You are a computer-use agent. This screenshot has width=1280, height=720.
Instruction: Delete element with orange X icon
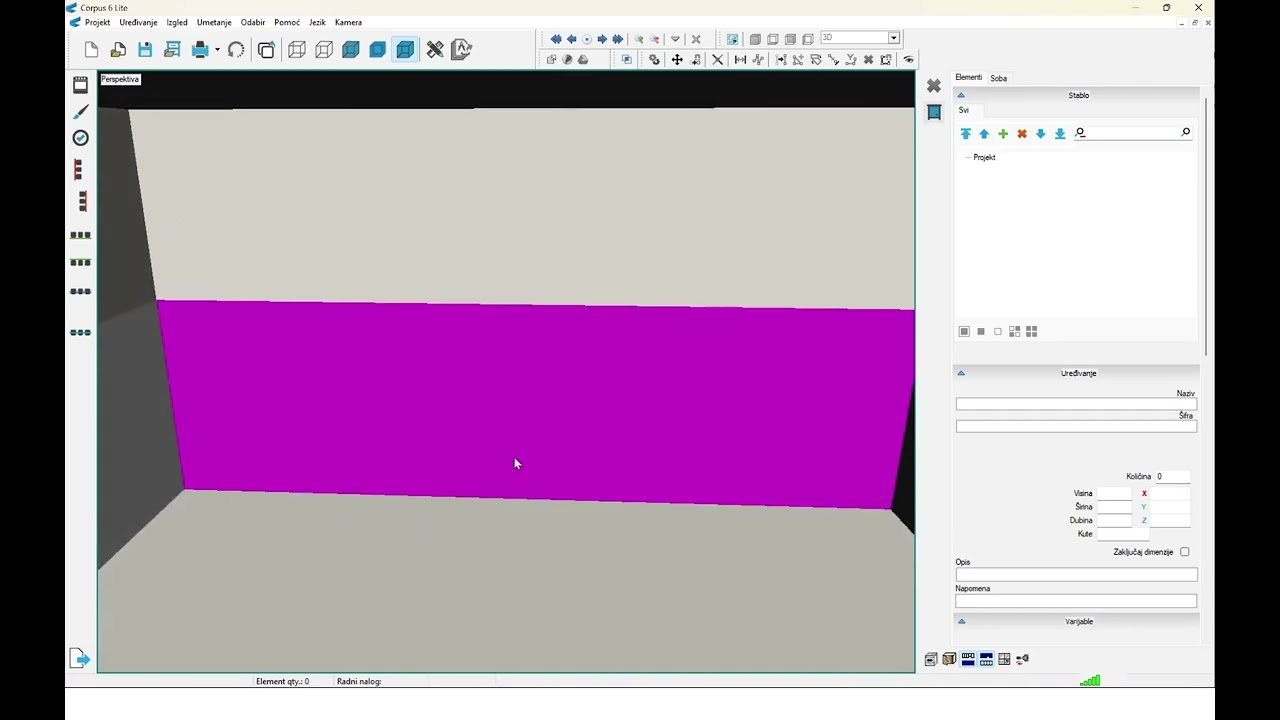pos(1022,133)
